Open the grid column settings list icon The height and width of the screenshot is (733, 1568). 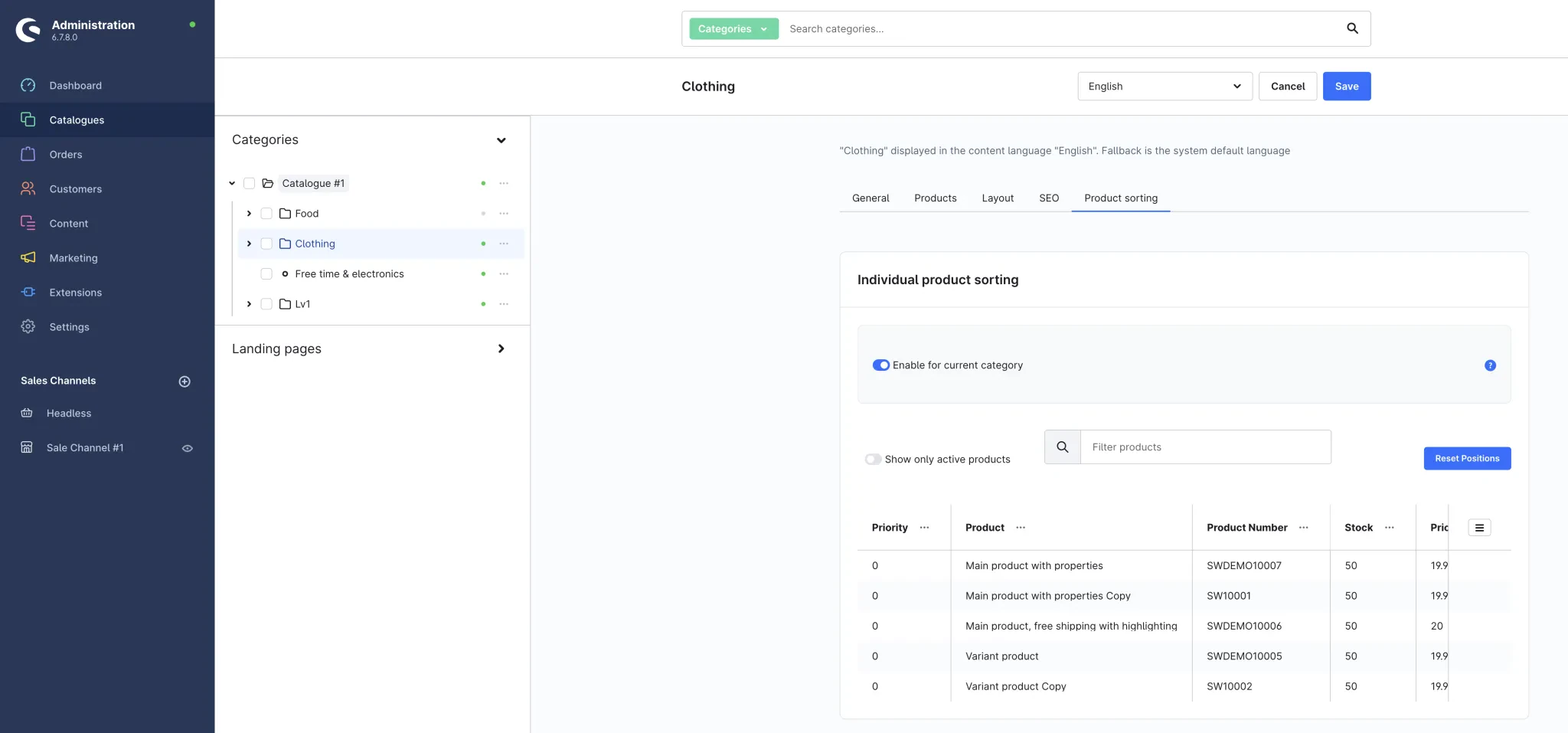[1478, 528]
